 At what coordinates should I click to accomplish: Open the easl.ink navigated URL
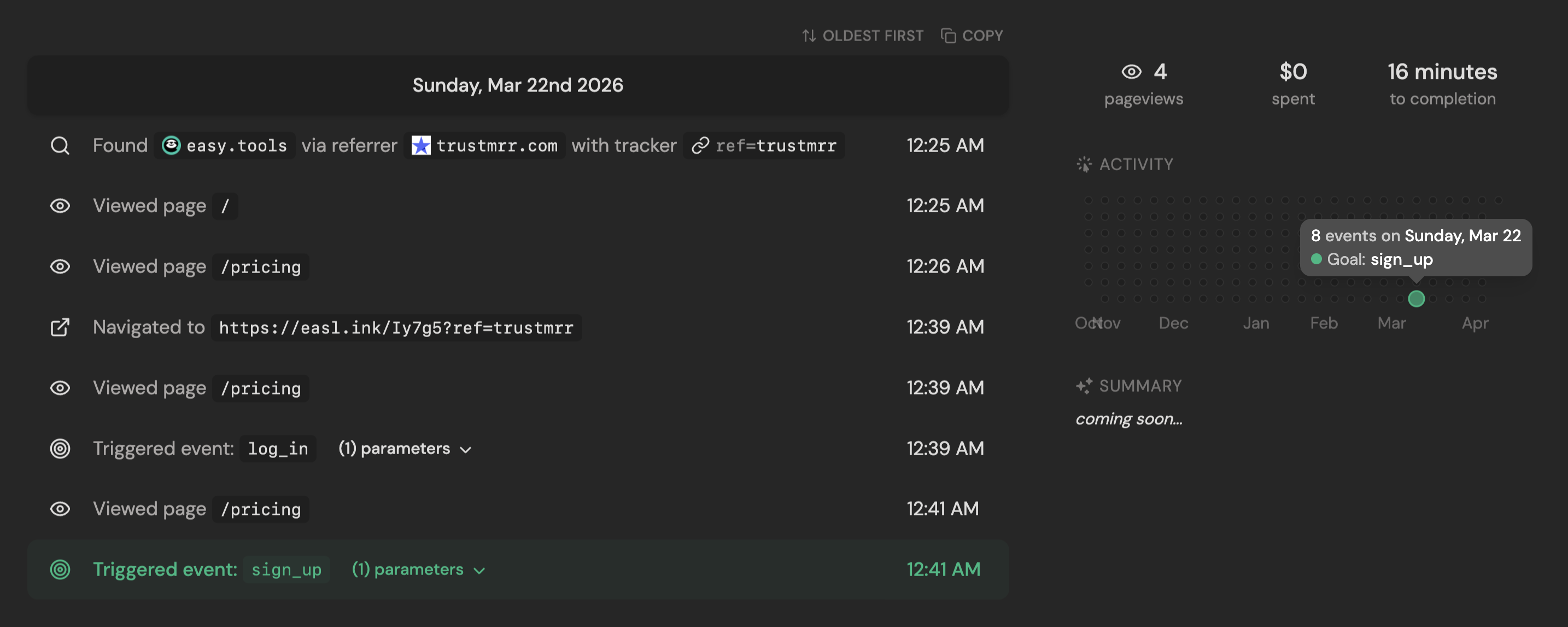(x=396, y=328)
